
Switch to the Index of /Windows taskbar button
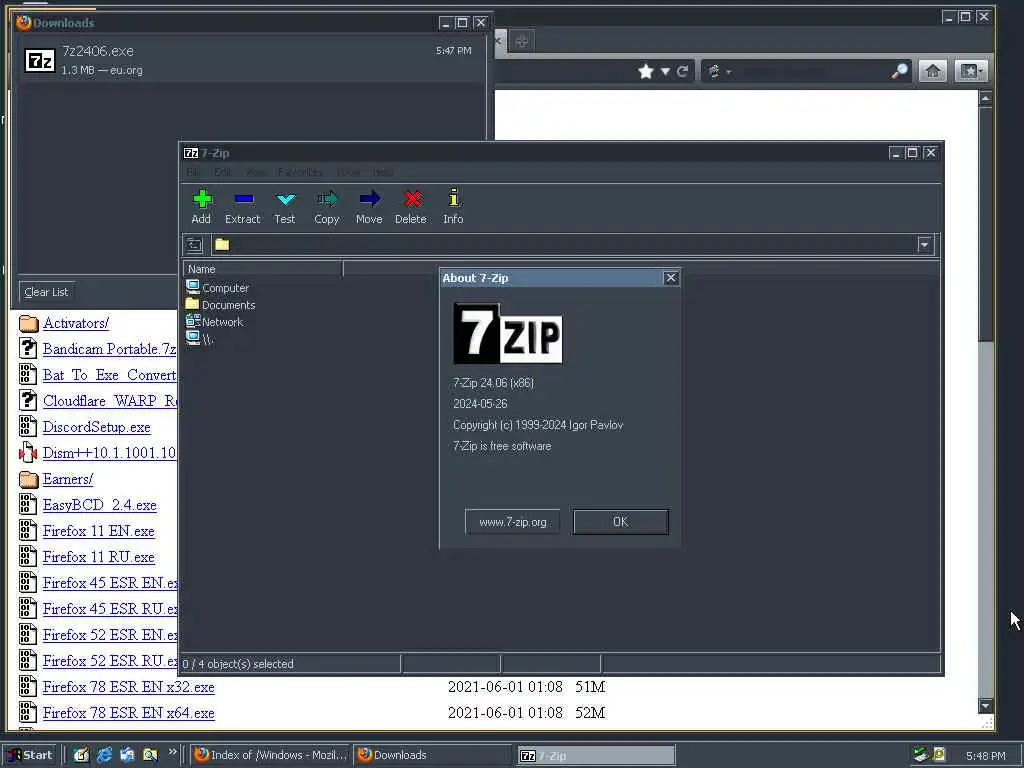270,755
